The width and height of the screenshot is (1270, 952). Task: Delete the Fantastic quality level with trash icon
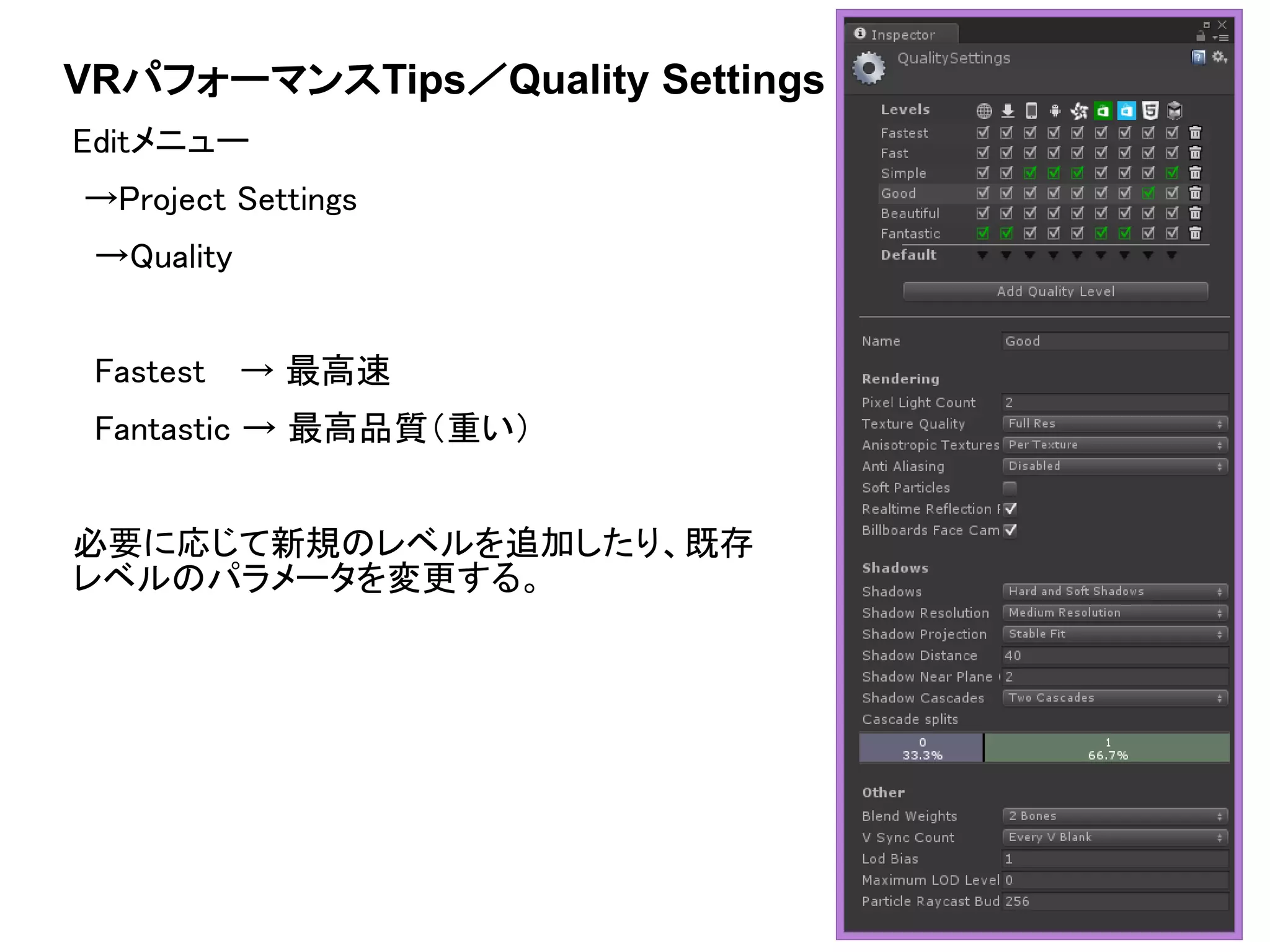[1195, 233]
